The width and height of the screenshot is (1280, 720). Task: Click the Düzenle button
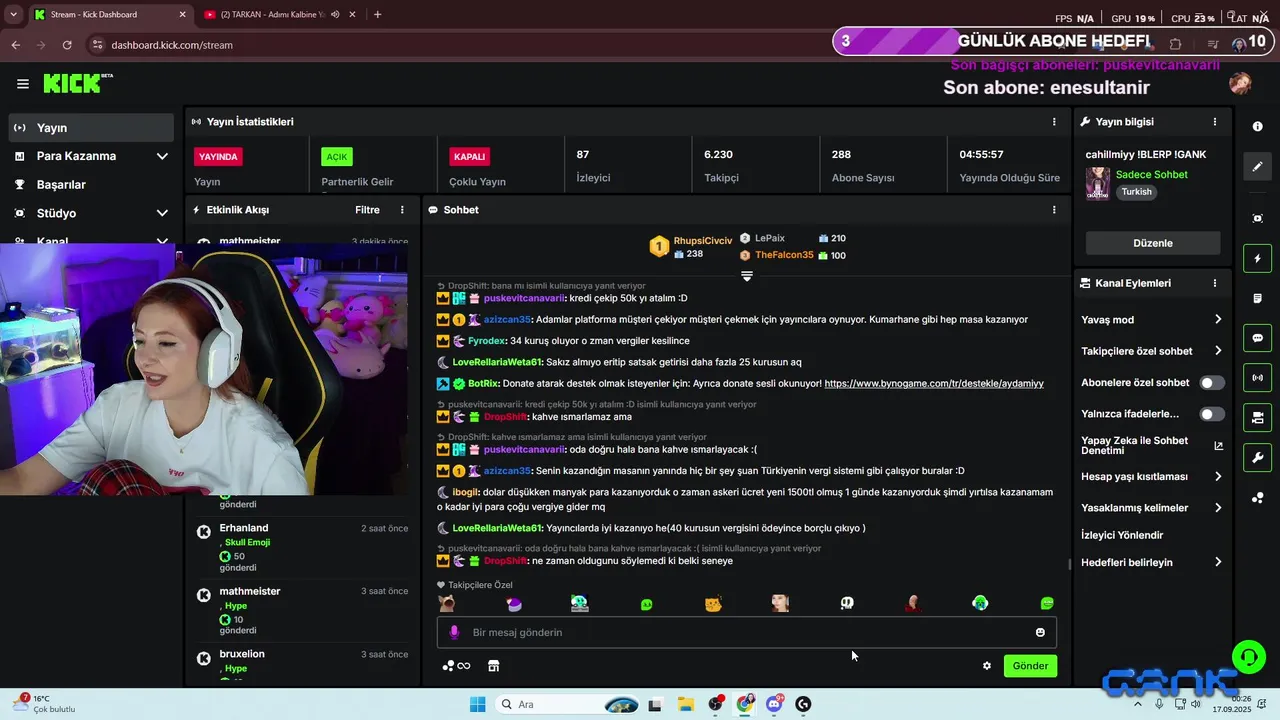(x=1153, y=243)
